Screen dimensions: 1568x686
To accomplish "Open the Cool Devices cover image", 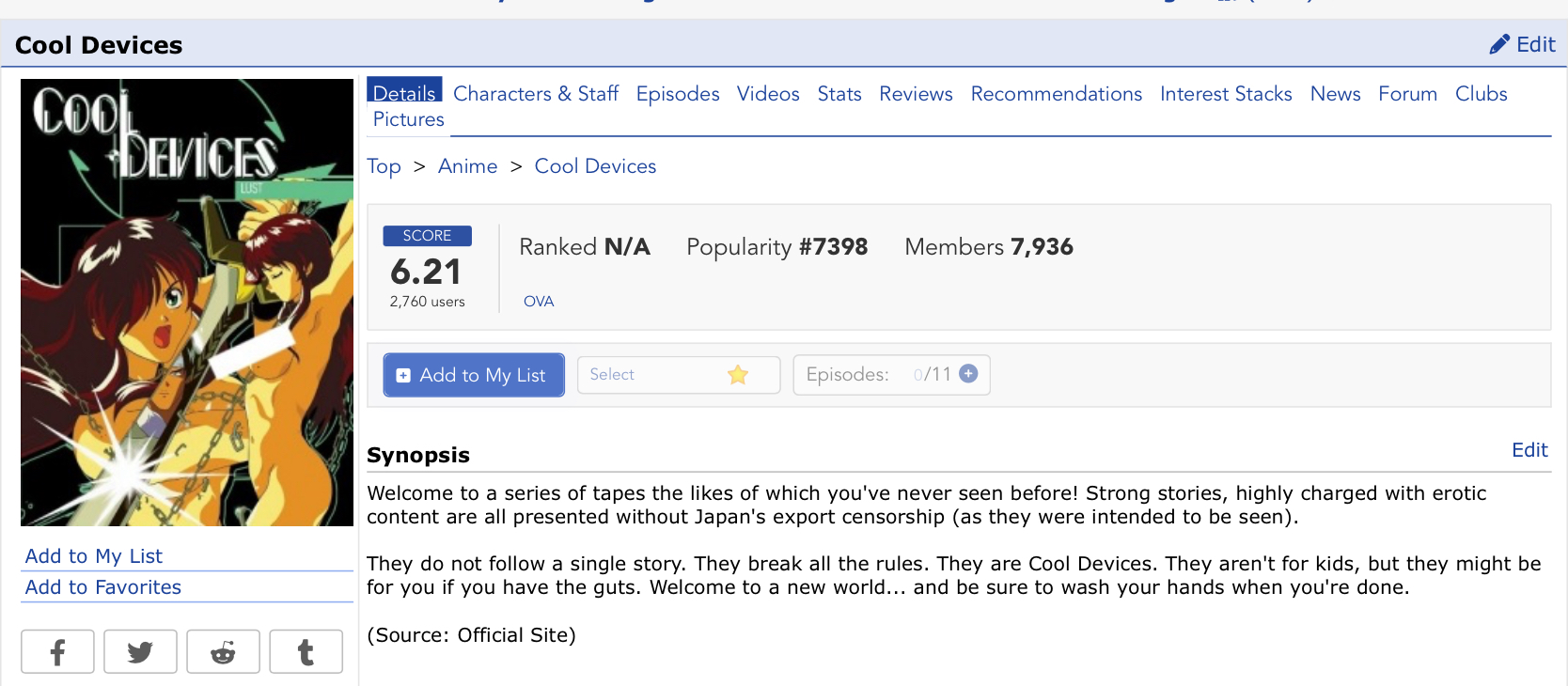I will [x=187, y=303].
